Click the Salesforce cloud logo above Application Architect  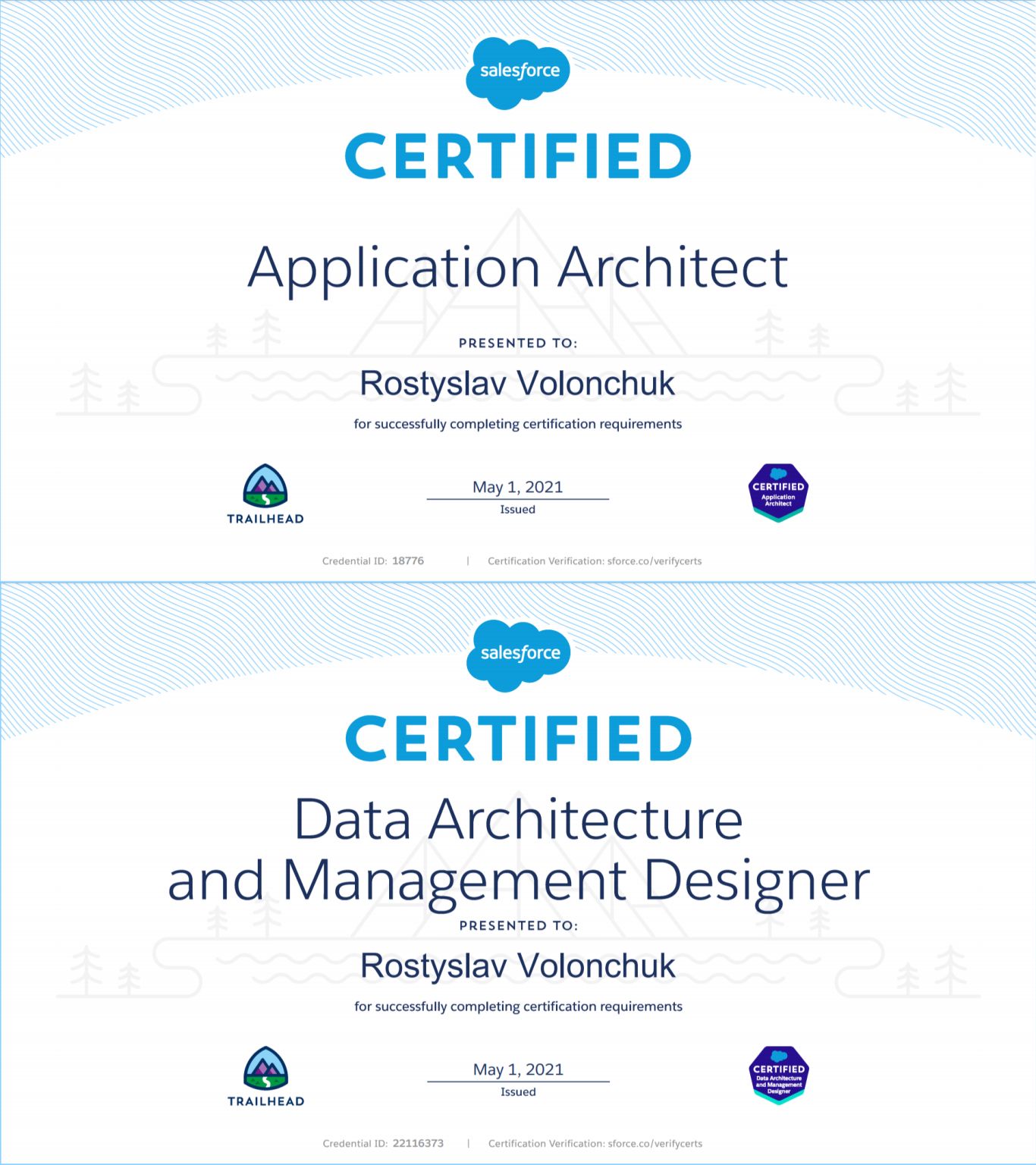pos(518,73)
